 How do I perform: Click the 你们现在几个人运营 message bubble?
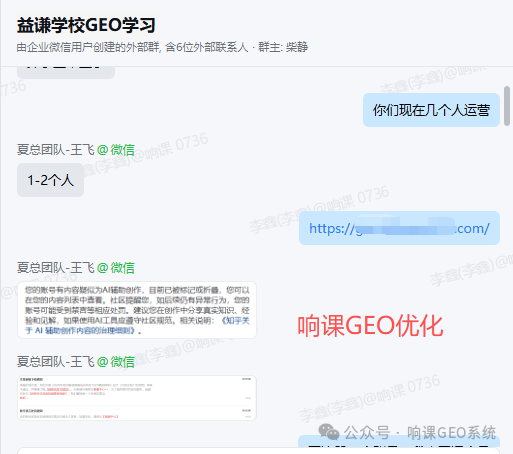coord(431,110)
